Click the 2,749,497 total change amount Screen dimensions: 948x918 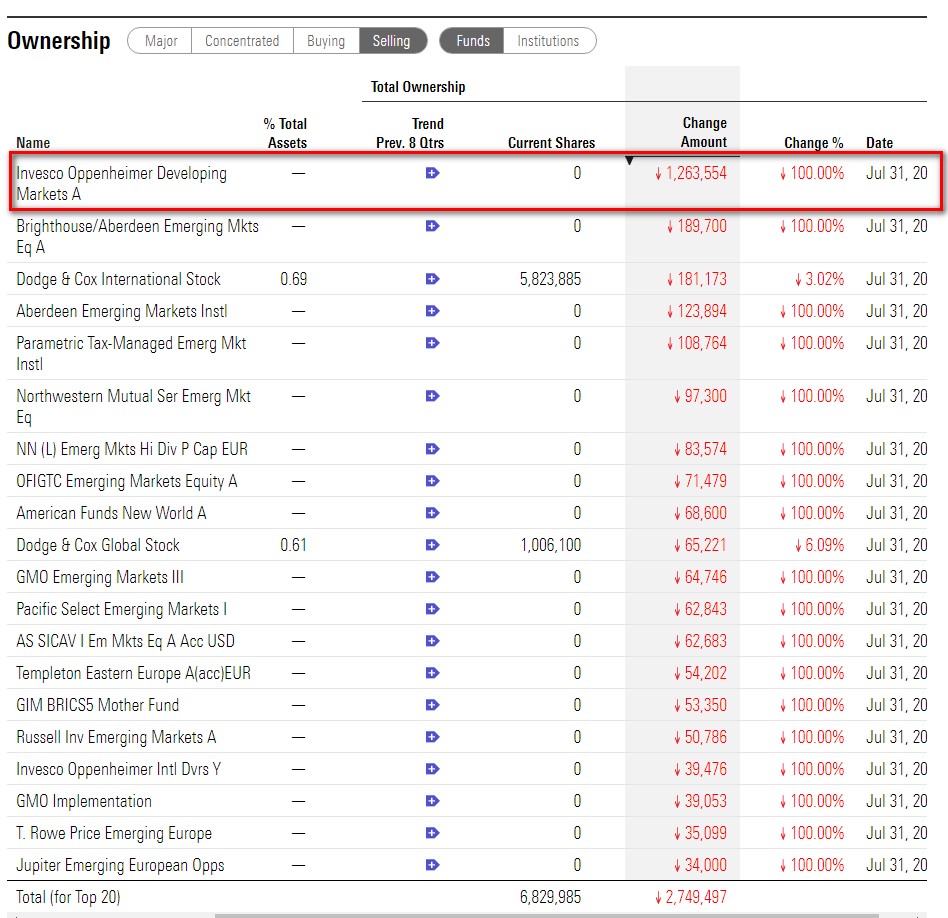tap(696, 897)
